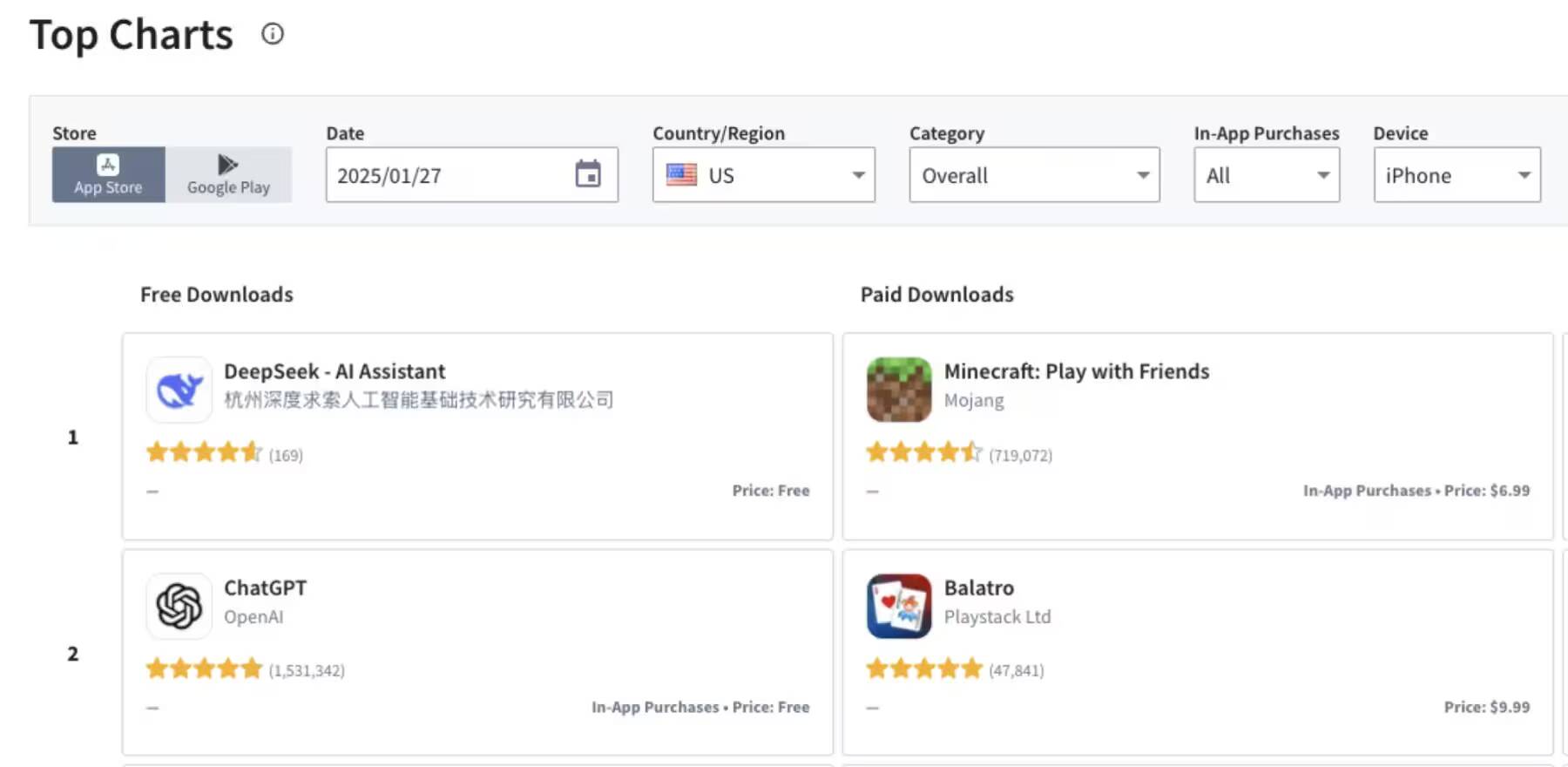
Task: Click the Minecraft app icon
Action: coord(899,390)
